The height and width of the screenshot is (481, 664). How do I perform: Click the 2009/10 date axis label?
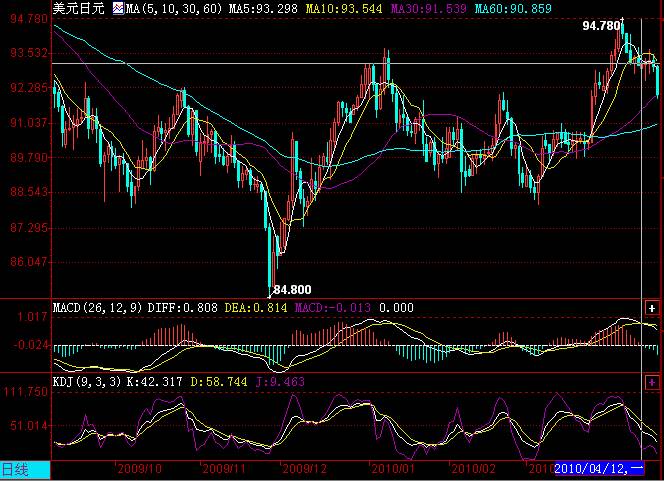coord(139,469)
